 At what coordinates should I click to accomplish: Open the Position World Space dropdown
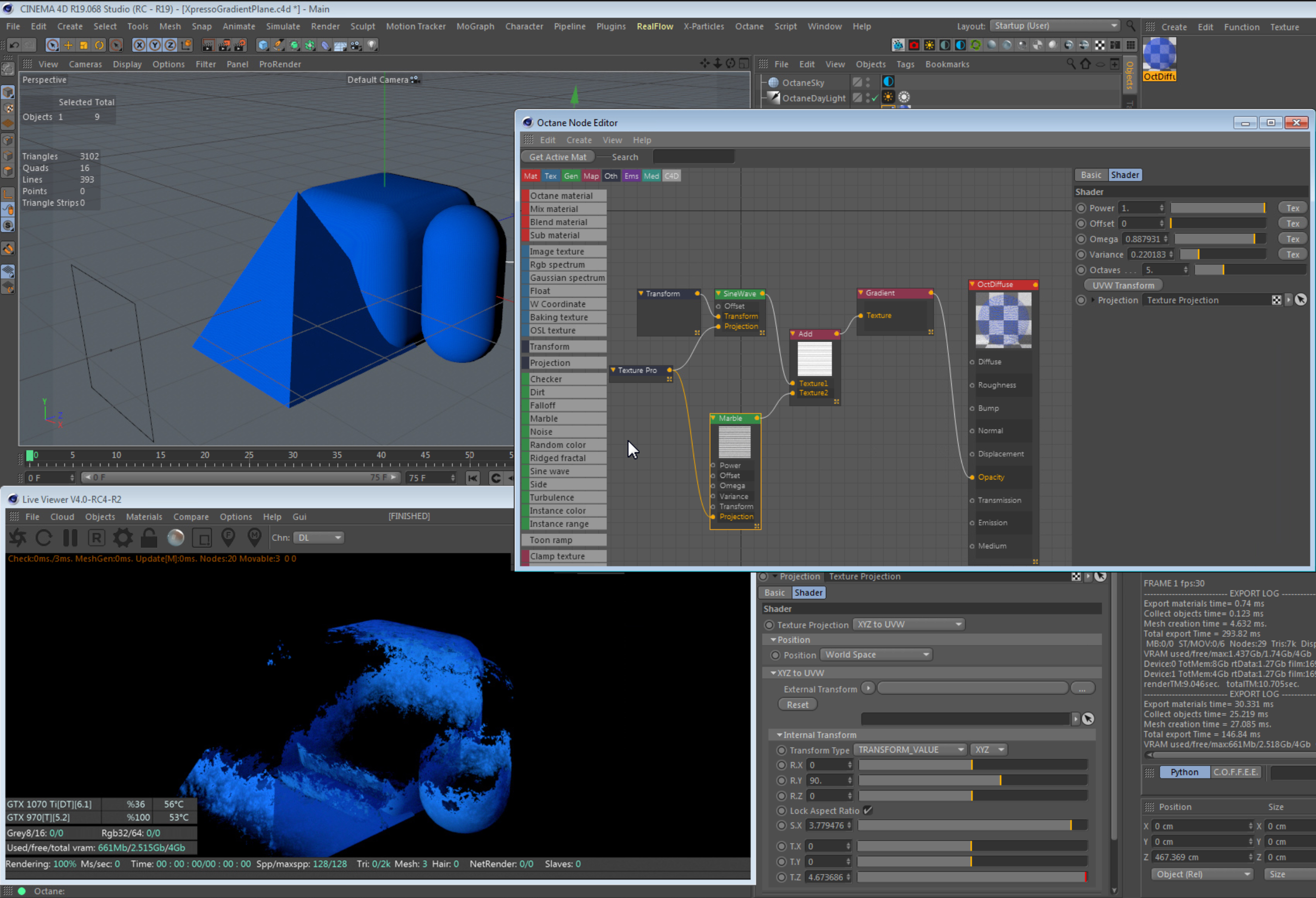pos(876,655)
